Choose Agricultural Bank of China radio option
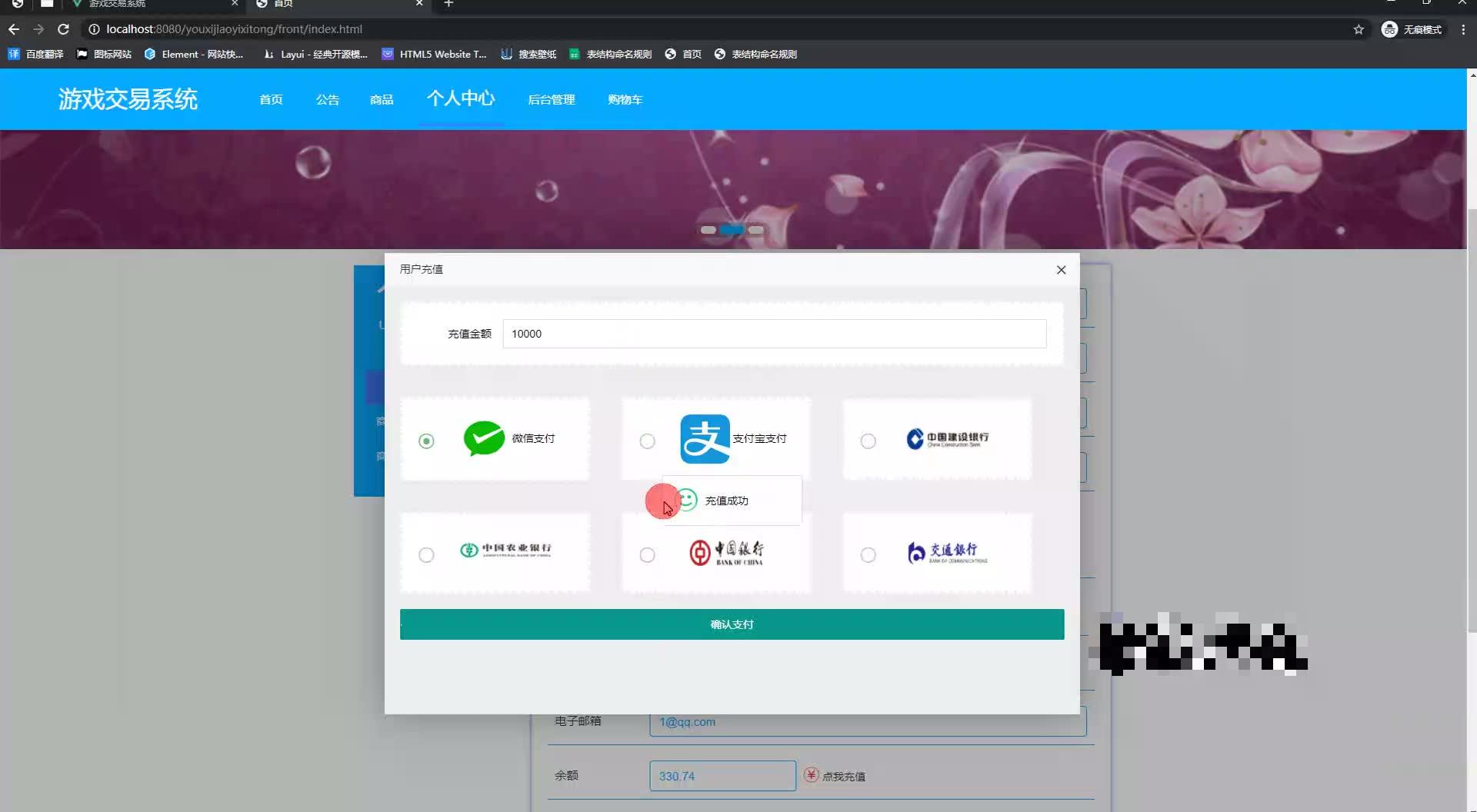This screenshot has width=1477, height=812. click(426, 554)
